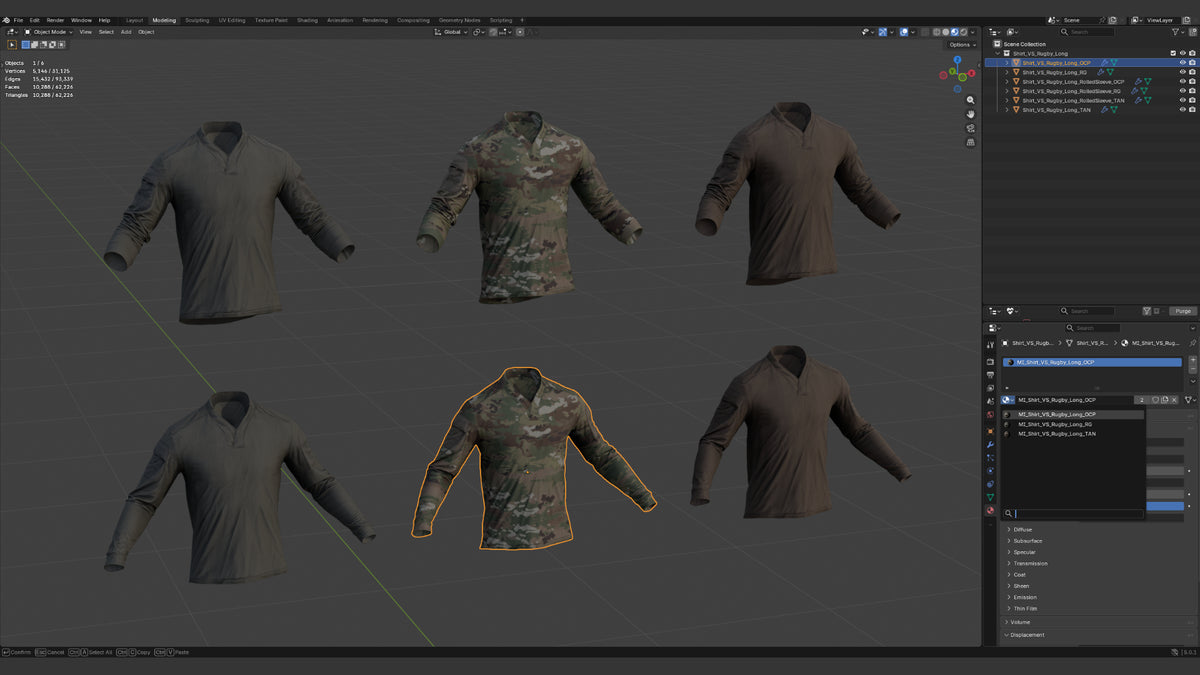Open the Global transform orientation dropdown

pos(451,32)
